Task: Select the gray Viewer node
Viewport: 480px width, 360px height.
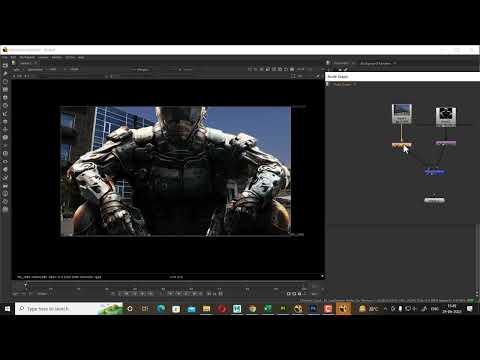Action: click(434, 200)
